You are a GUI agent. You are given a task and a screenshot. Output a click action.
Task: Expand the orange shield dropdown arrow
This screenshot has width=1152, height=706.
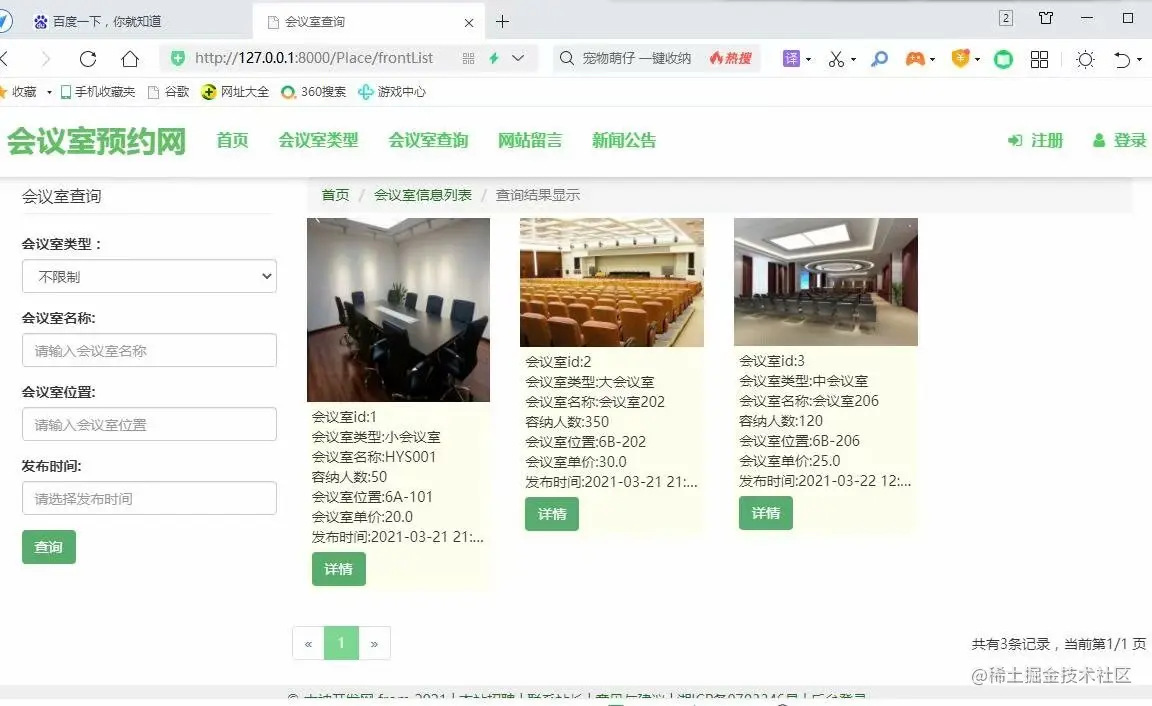977,60
